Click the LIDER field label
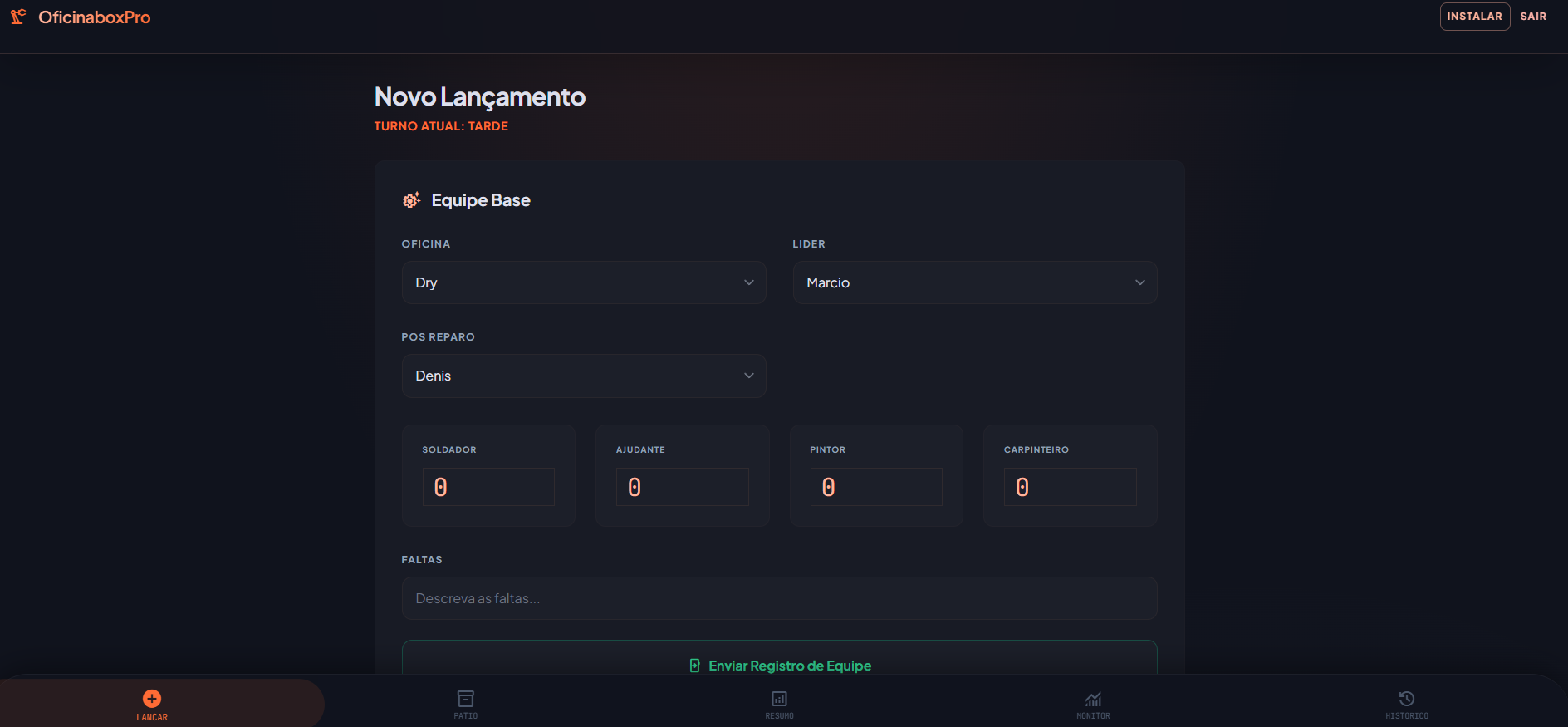The width and height of the screenshot is (1568, 727). pos(809,244)
